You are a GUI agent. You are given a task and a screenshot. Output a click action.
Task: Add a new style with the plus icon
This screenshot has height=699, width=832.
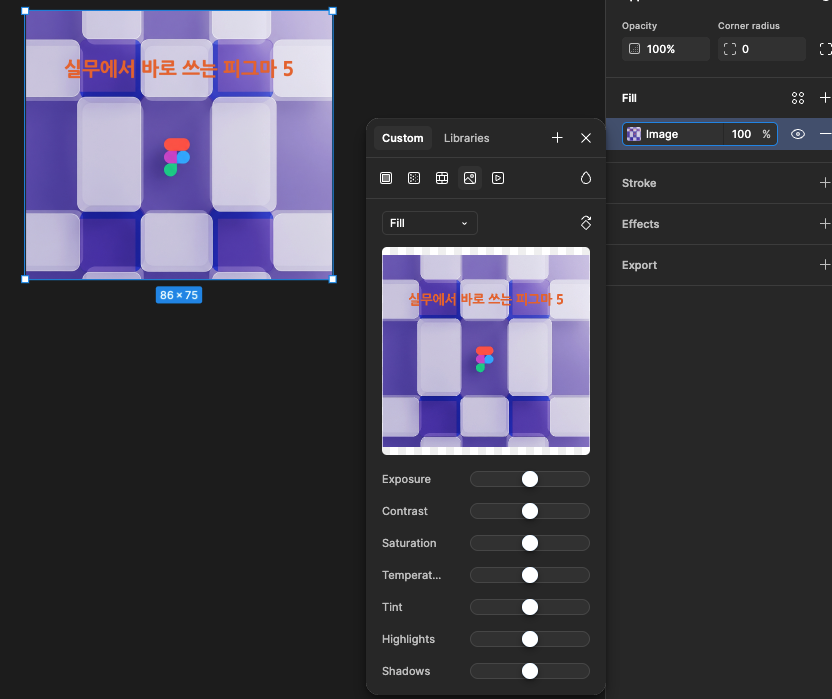click(x=557, y=138)
